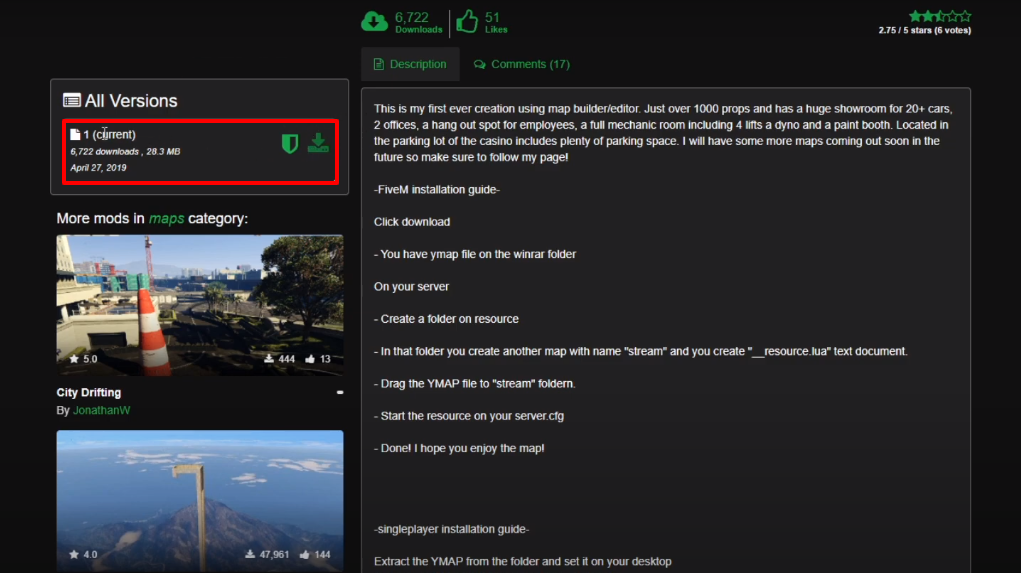Click the five-star rating widget
1021x573 pixels.
tap(940, 16)
